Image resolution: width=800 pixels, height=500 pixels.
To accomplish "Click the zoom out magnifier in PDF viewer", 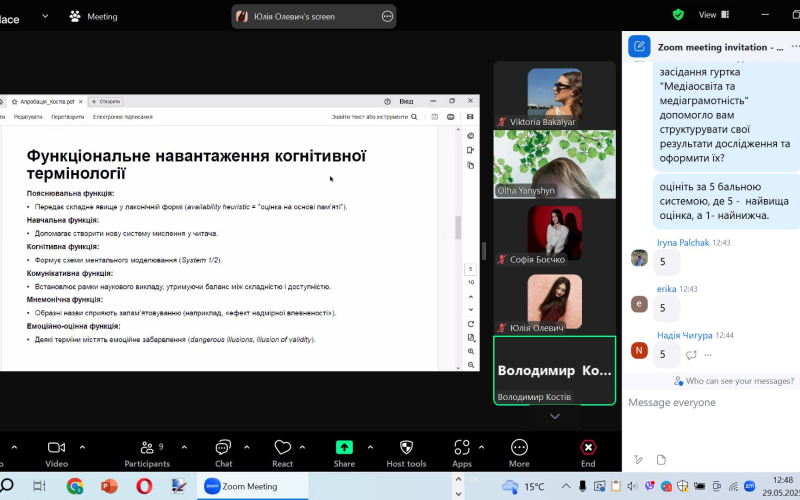I will point(470,365).
